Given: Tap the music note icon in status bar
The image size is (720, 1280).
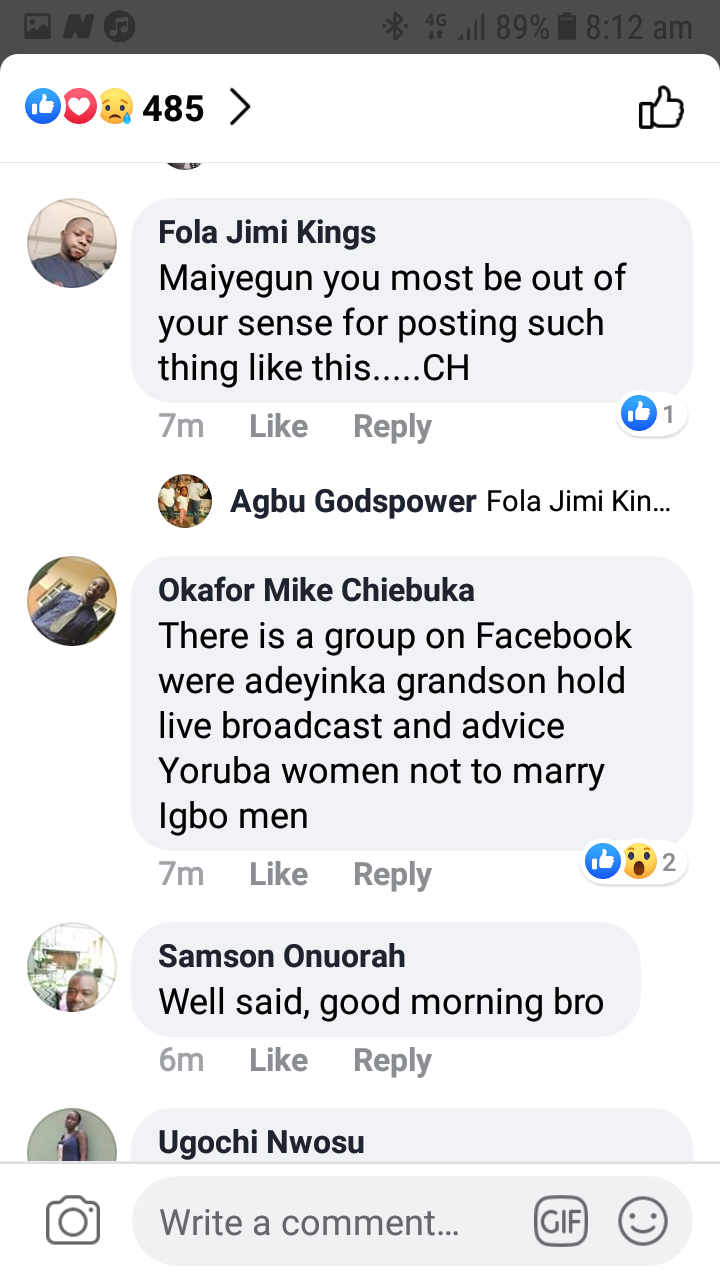Looking at the screenshot, I should point(119,27).
